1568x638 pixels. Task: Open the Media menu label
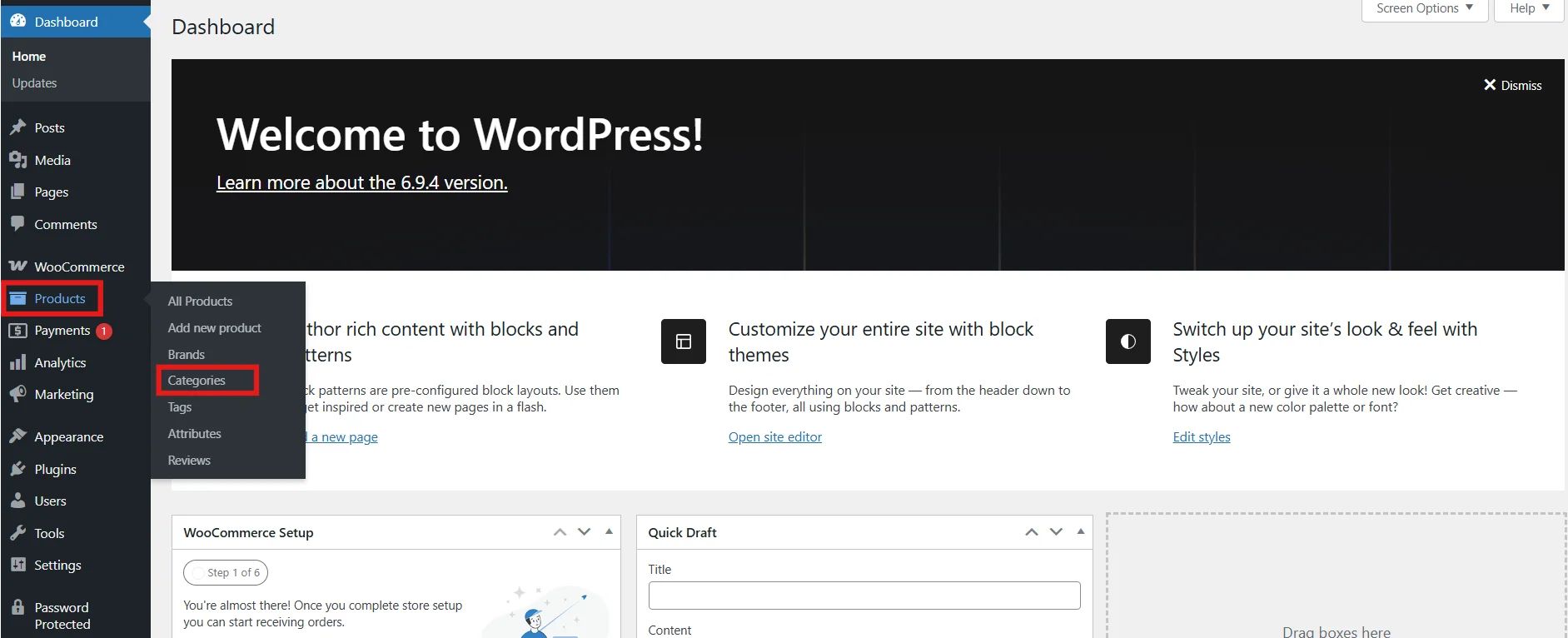coord(52,160)
